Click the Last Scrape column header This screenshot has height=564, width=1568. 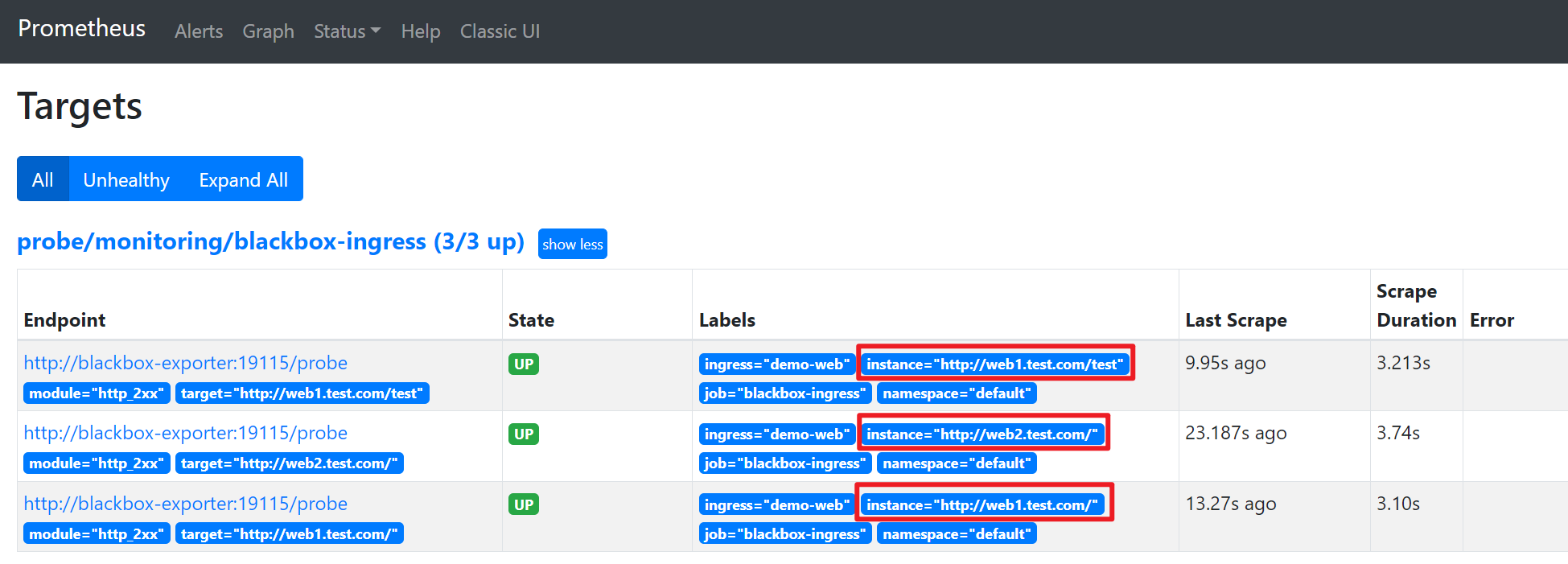pyautogui.click(x=1236, y=320)
